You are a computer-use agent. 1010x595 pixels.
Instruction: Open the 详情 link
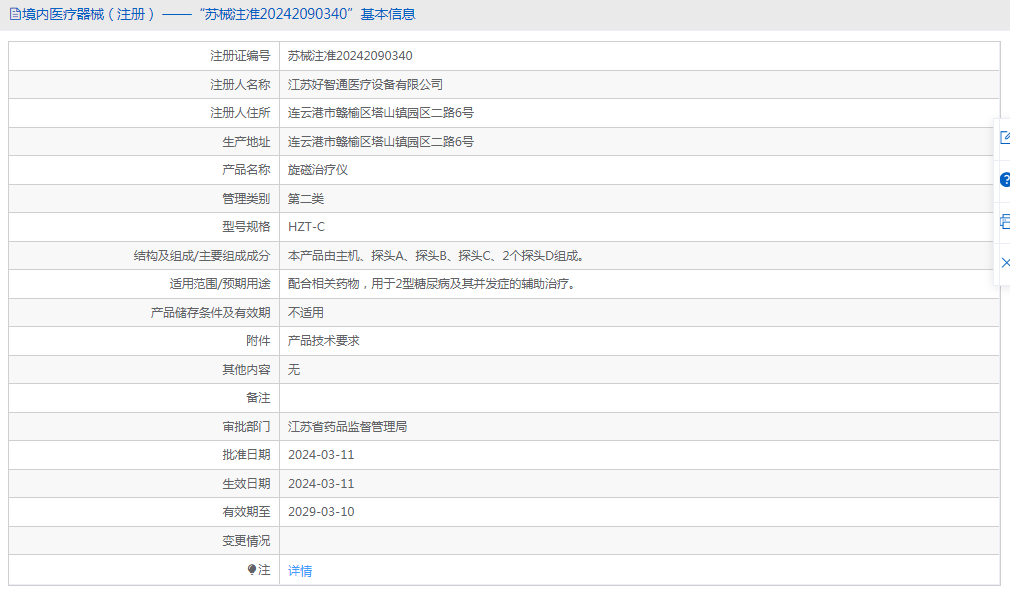point(300,571)
